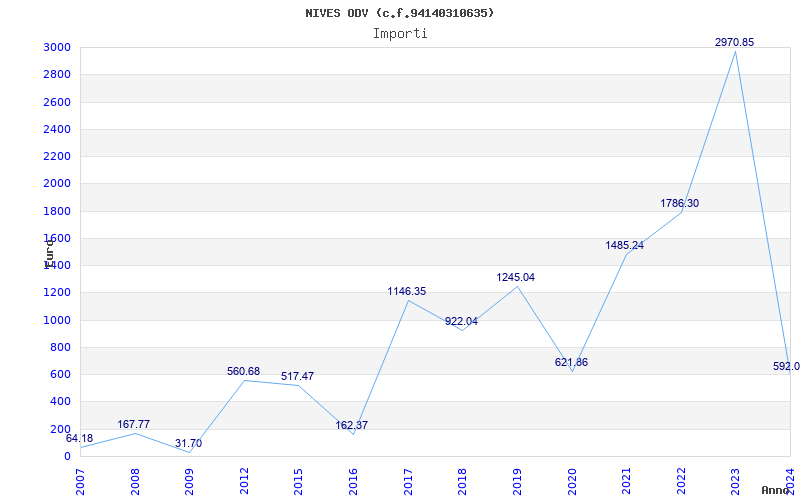
Task: Click the 400 y-axis value
Action: click(60, 402)
